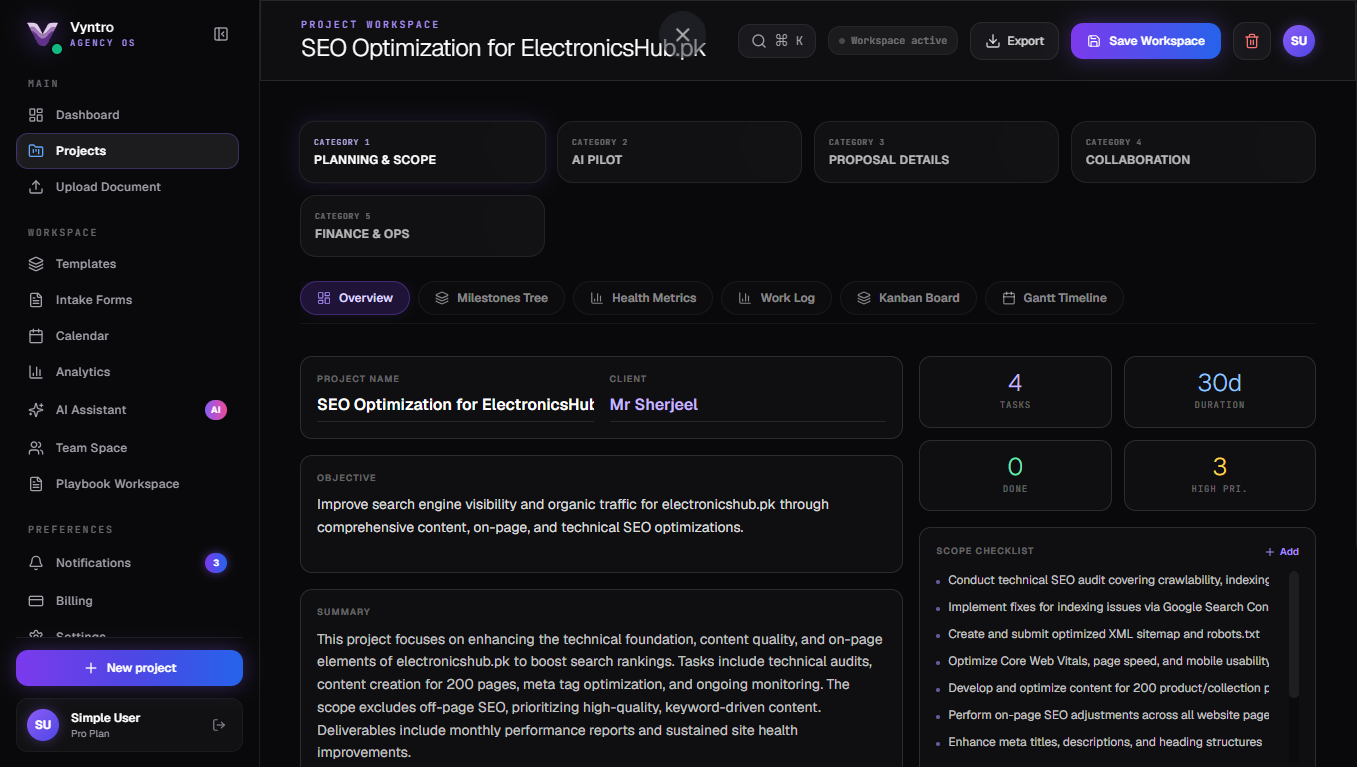Click the 4 Tasks stat card
Screen dimensions: 1357x767
coord(1015,392)
